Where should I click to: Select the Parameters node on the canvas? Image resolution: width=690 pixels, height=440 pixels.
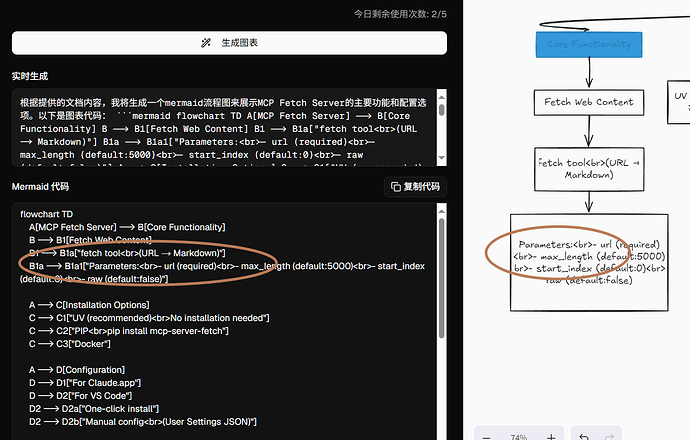click(589, 262)
